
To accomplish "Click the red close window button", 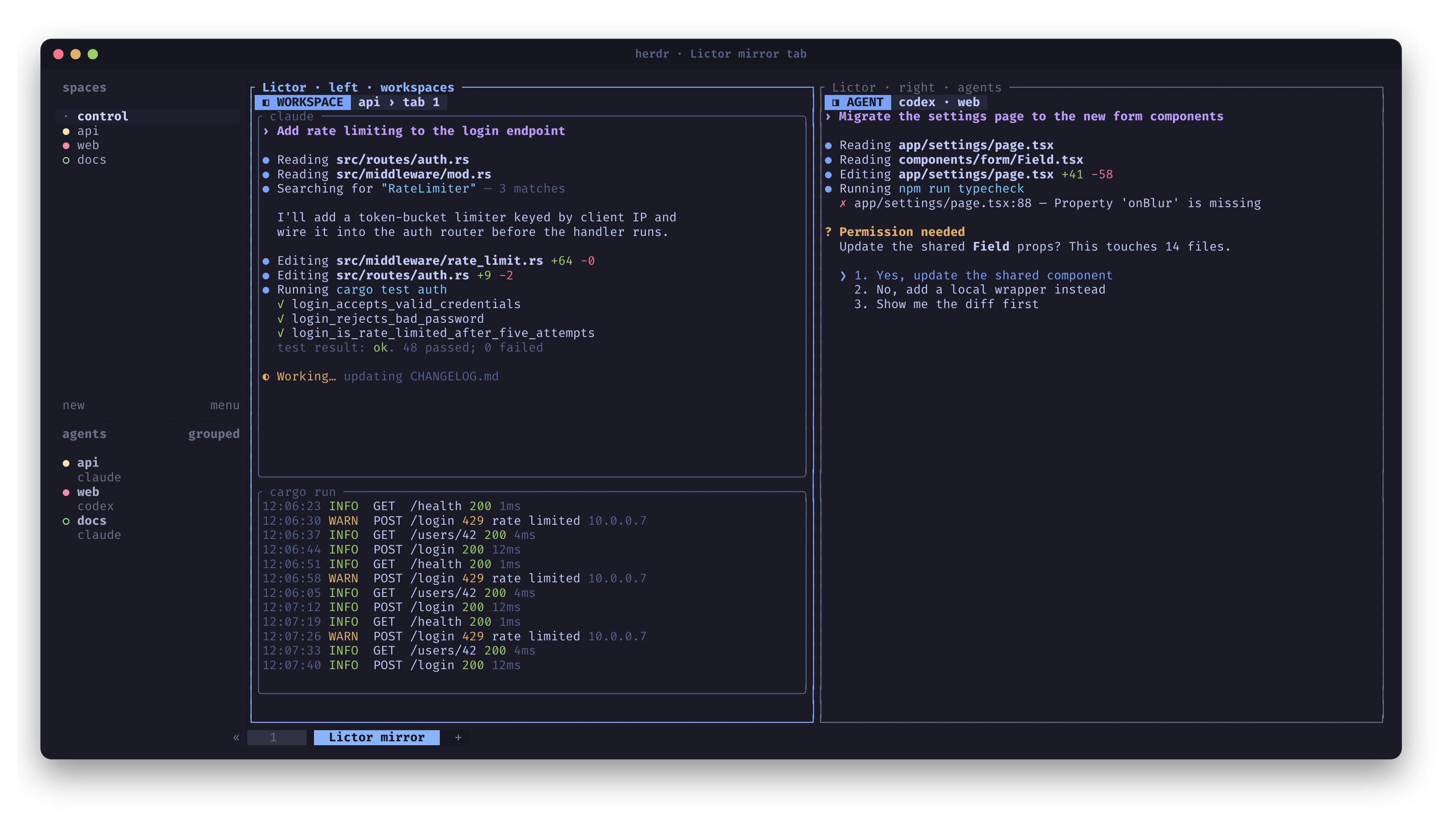I will pos(58,54).
